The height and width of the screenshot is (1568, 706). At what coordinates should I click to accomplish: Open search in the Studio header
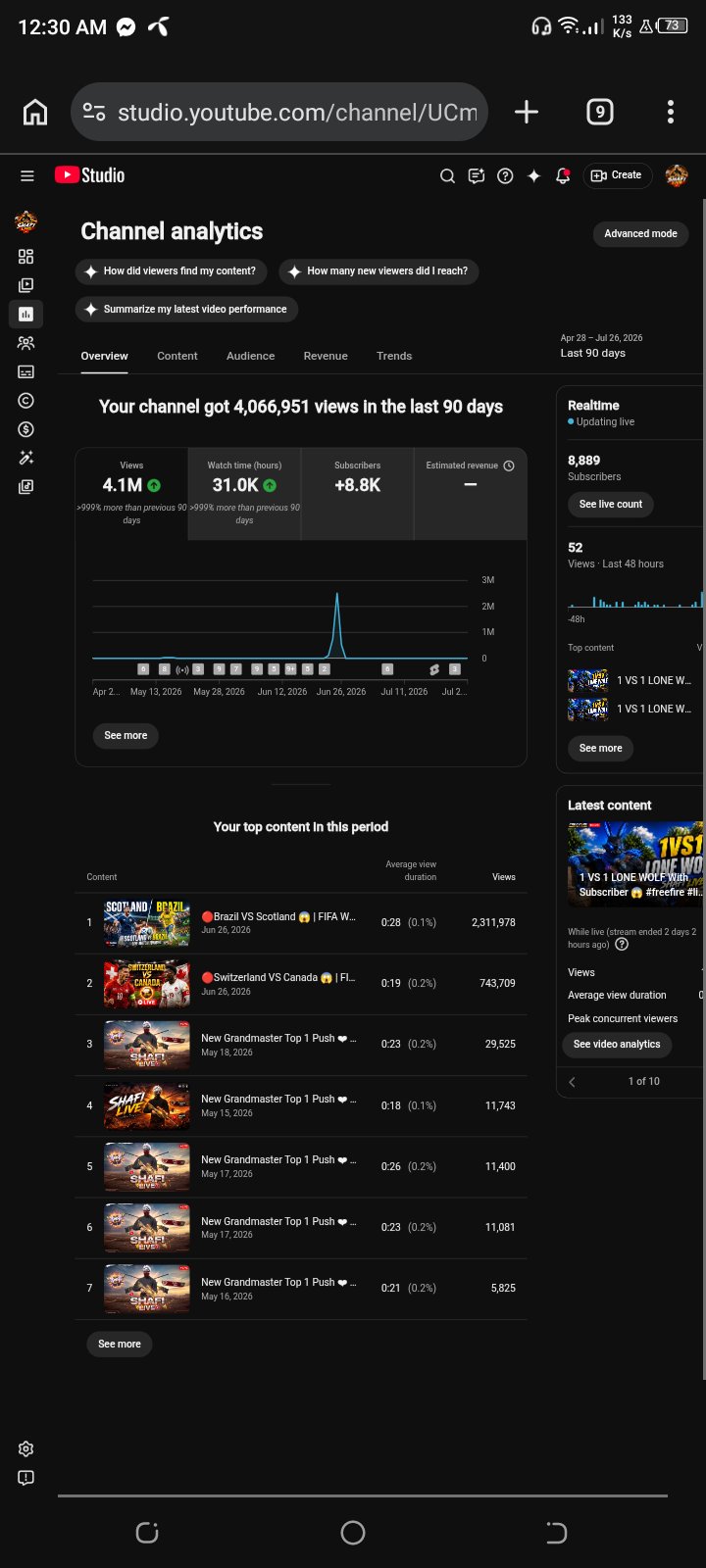447,176
